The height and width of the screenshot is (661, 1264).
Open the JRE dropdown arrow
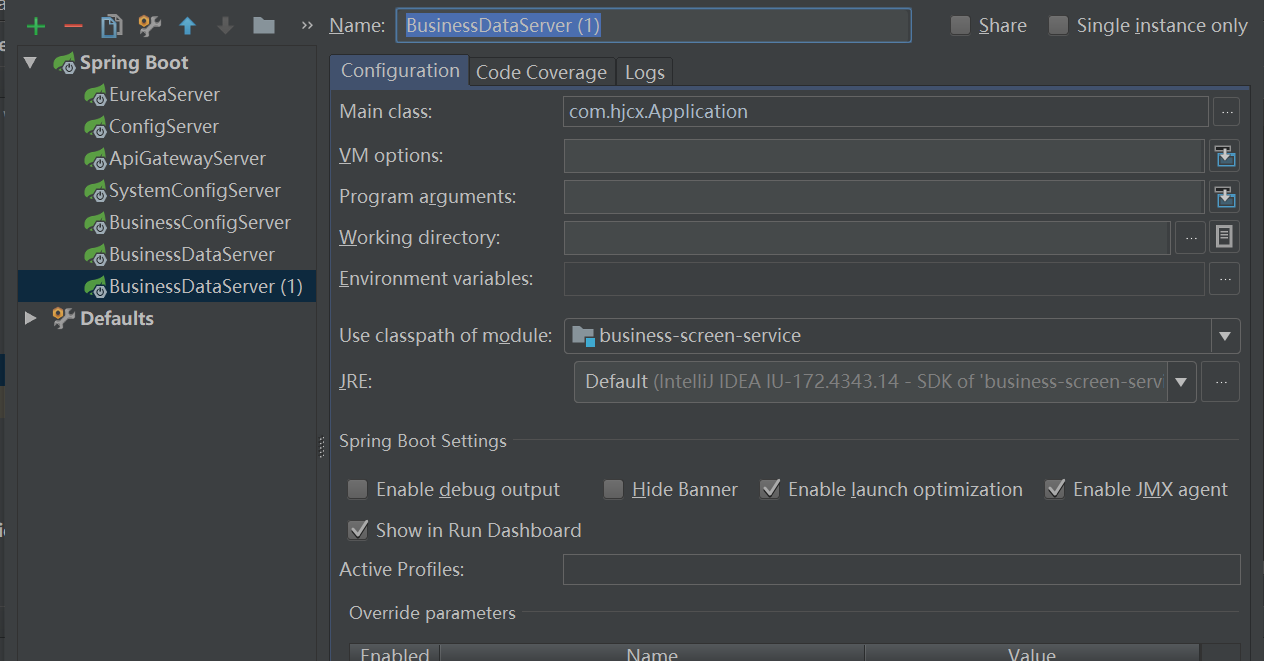click(x=1182, y=382)
